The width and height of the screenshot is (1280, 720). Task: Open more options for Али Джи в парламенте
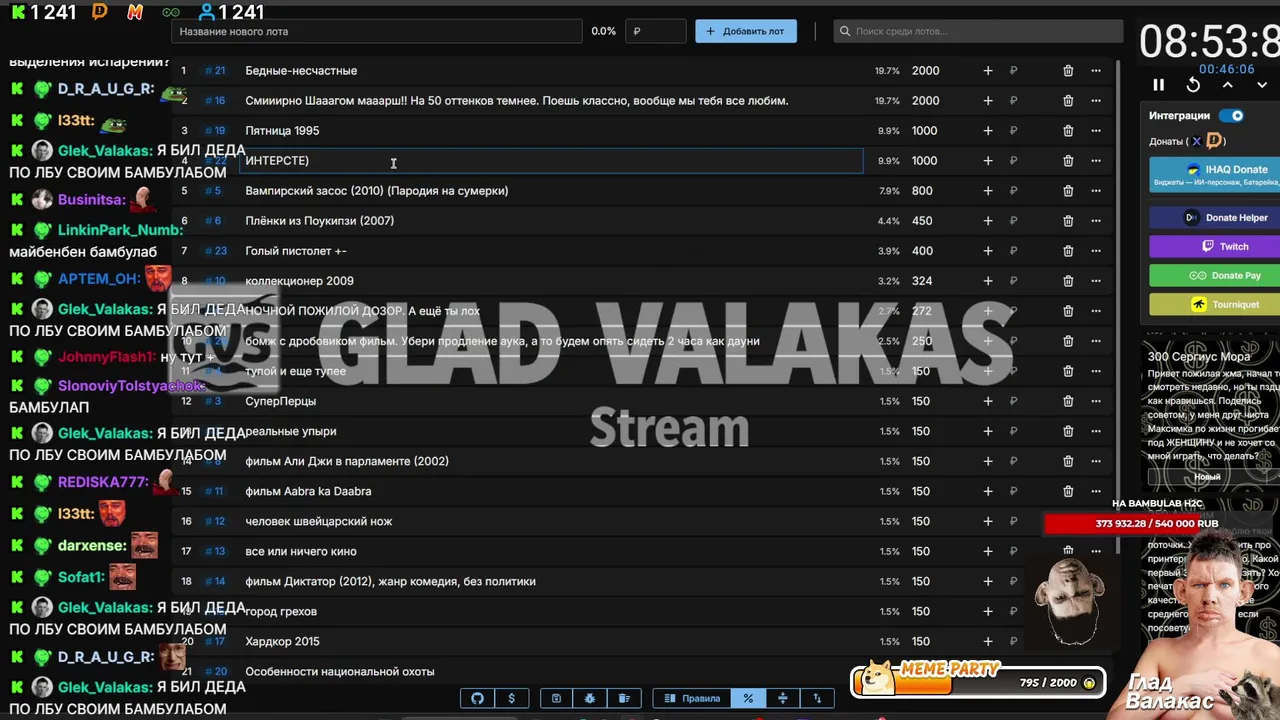(x=1096, y=461)
